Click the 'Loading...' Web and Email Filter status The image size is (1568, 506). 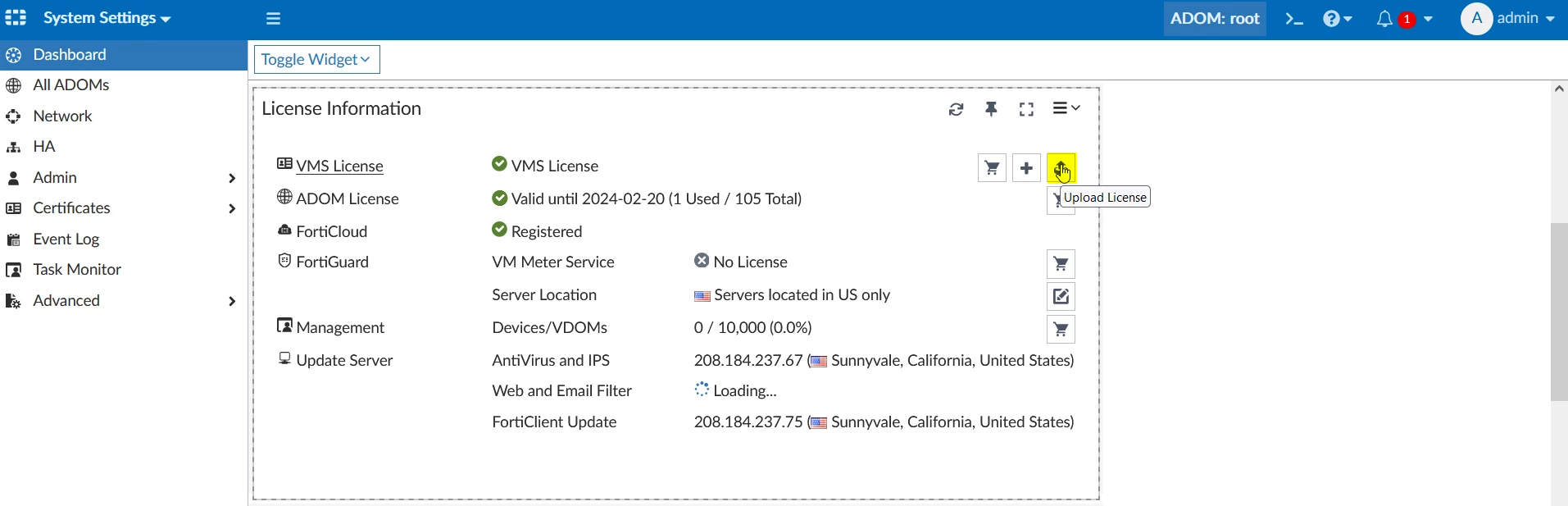point(744,391)
